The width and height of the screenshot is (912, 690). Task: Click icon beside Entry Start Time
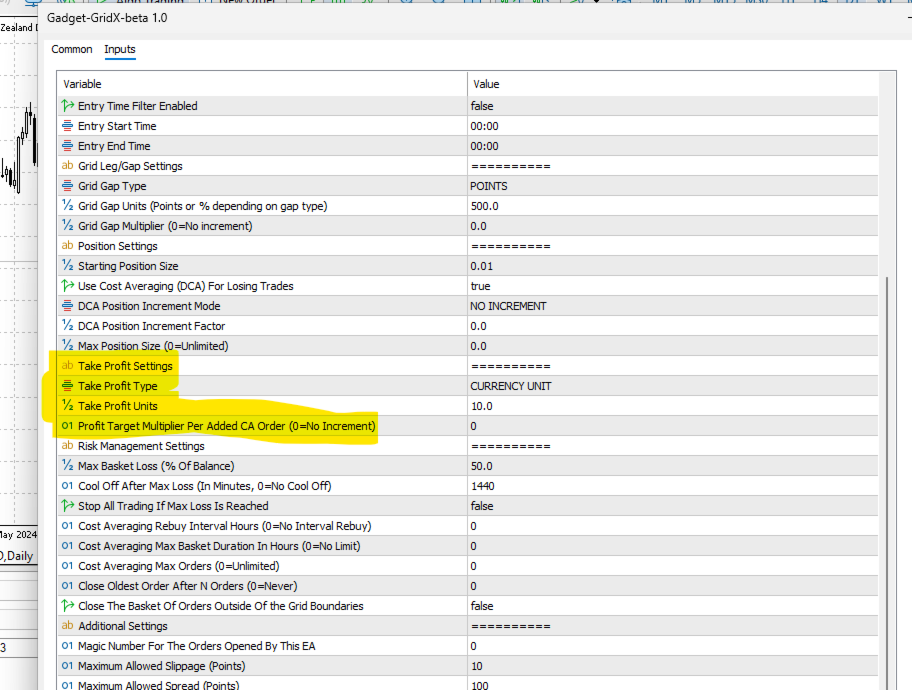point(67,126)
